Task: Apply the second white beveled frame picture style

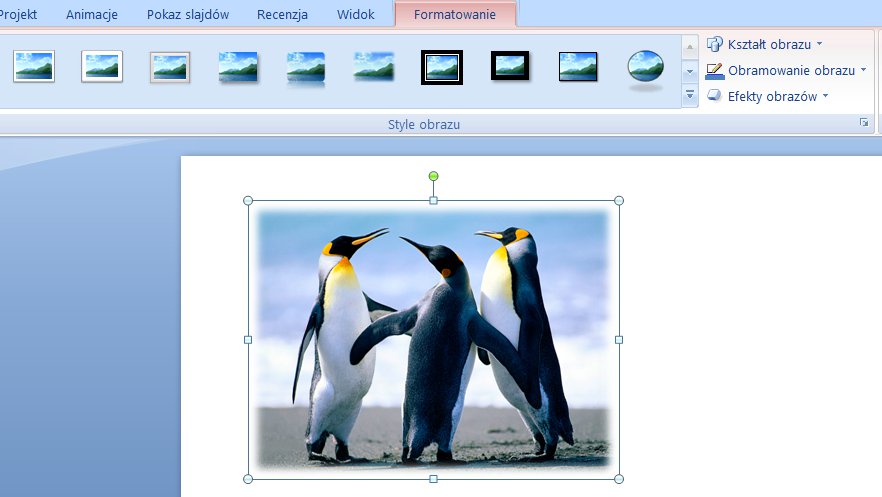Action: [102, 66]
